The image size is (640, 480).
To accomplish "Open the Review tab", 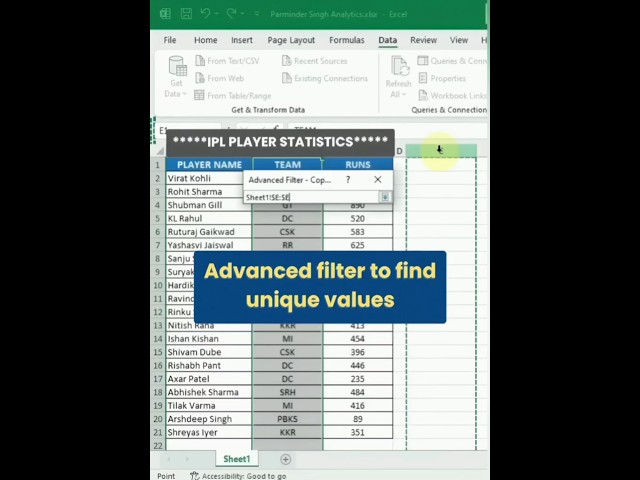I will (423, 40).
